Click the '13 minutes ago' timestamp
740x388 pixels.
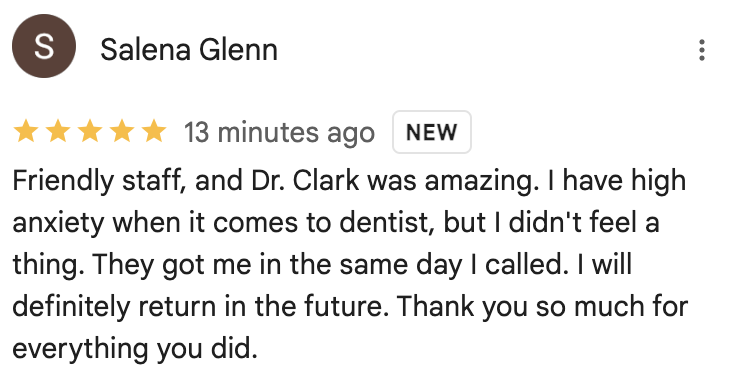coord(279,133)
